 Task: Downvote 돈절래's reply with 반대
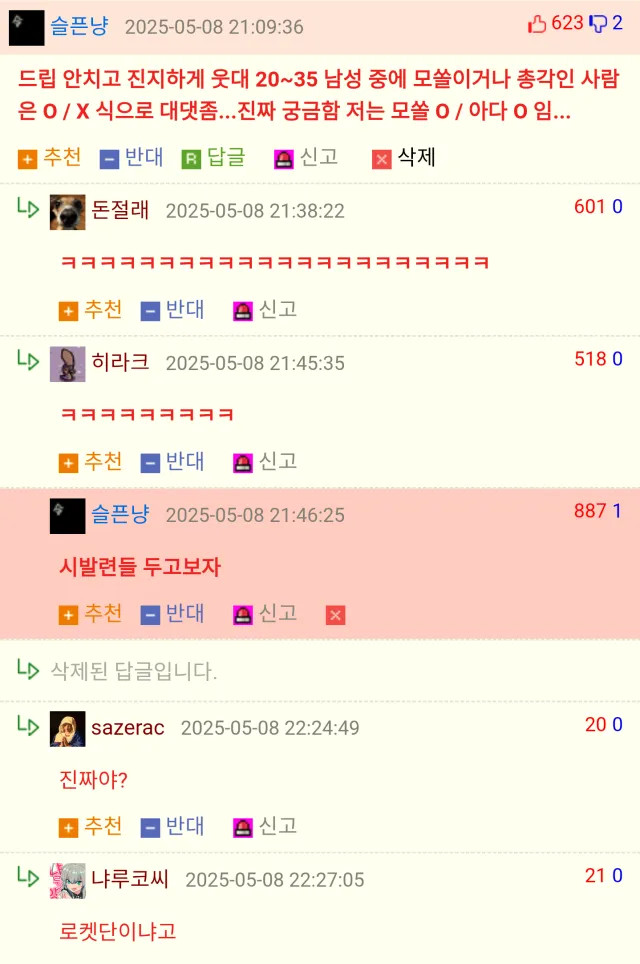point(172,310)
